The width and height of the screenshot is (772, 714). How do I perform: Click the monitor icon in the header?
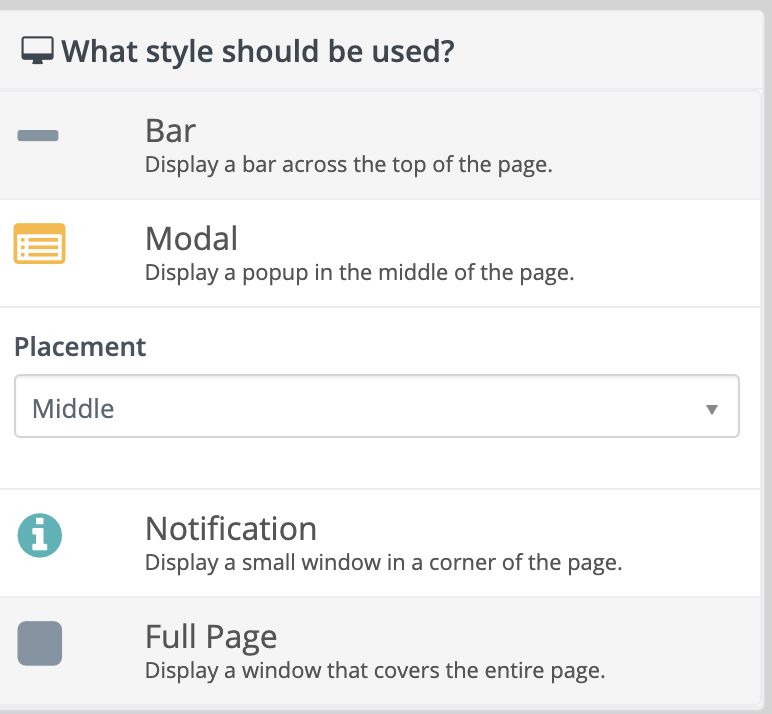click(x=38, y=51)
